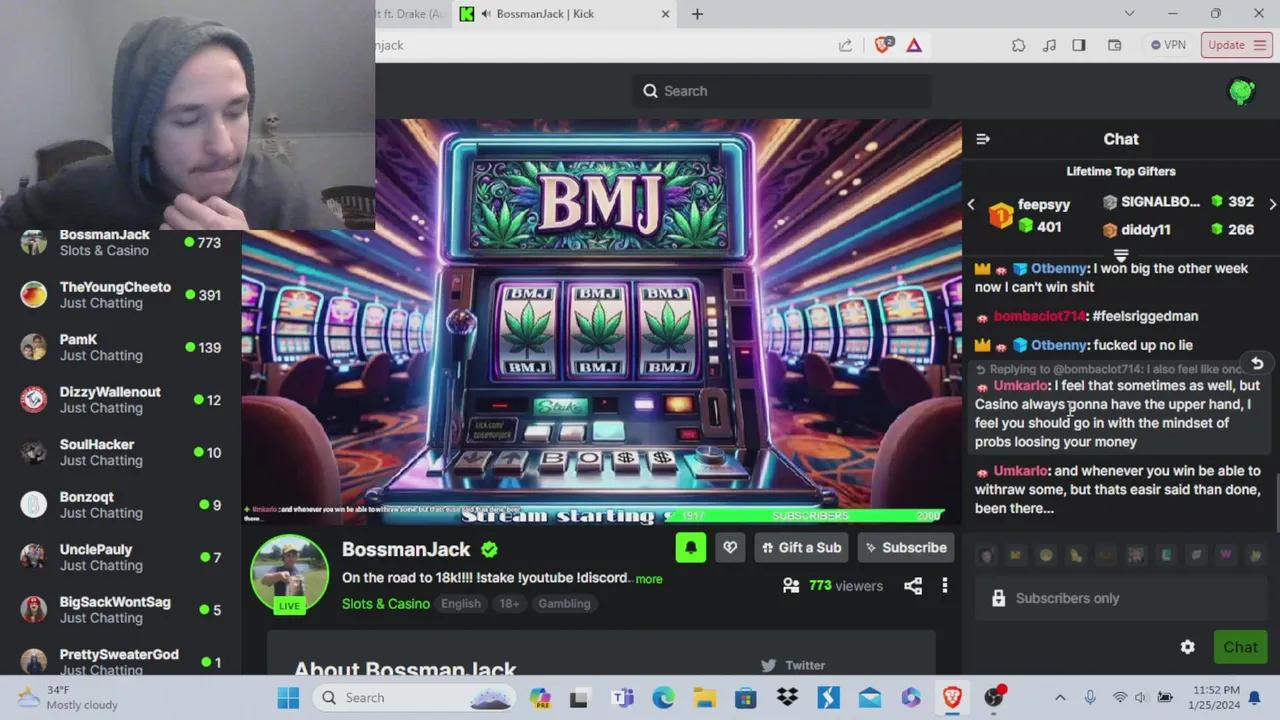The width and height of the screenshot is (1280, 720).
Task: Follow channel with the heart icon
Action: pos(730,547)
